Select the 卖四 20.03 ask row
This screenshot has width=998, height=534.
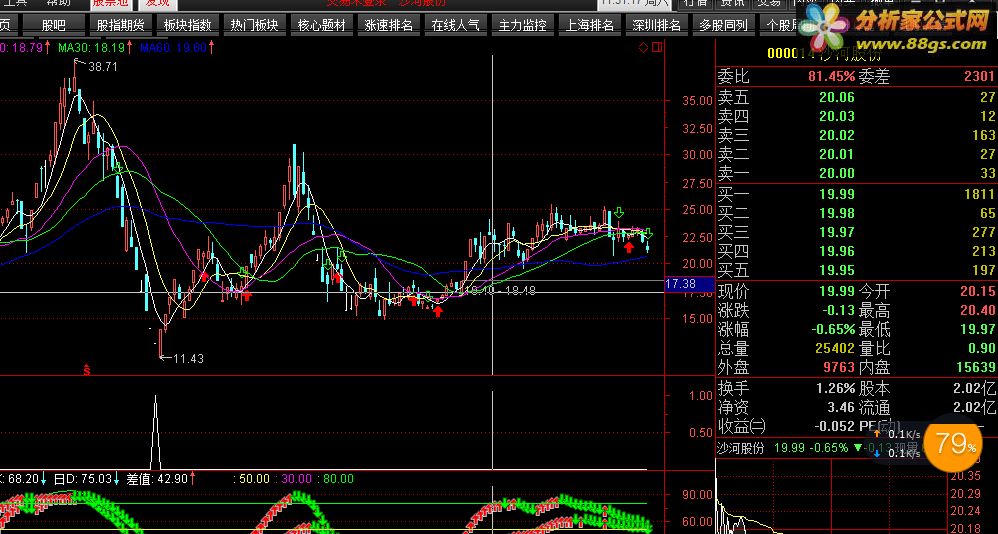click(x=857, y=116)
